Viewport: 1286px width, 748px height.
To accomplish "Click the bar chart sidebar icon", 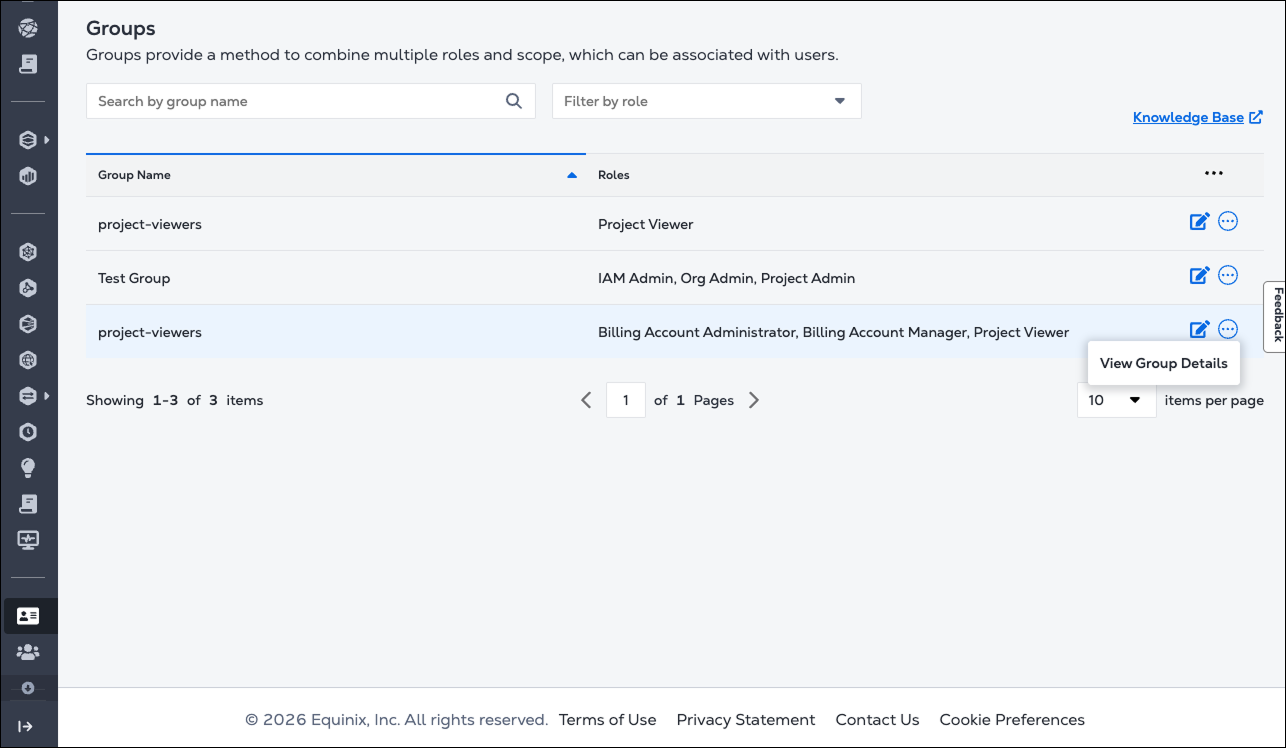I will pos(28,177).
